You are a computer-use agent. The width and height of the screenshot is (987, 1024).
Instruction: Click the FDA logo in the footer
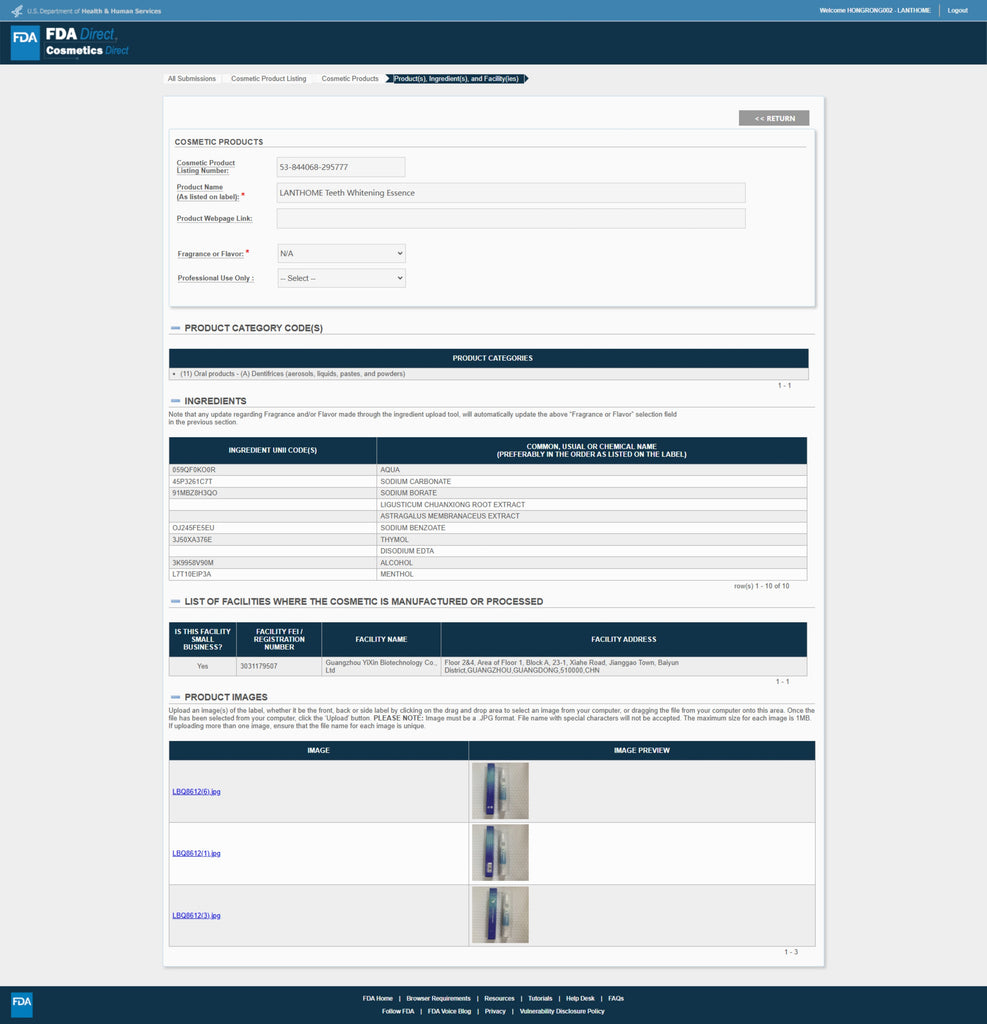tap(21, 1004)
